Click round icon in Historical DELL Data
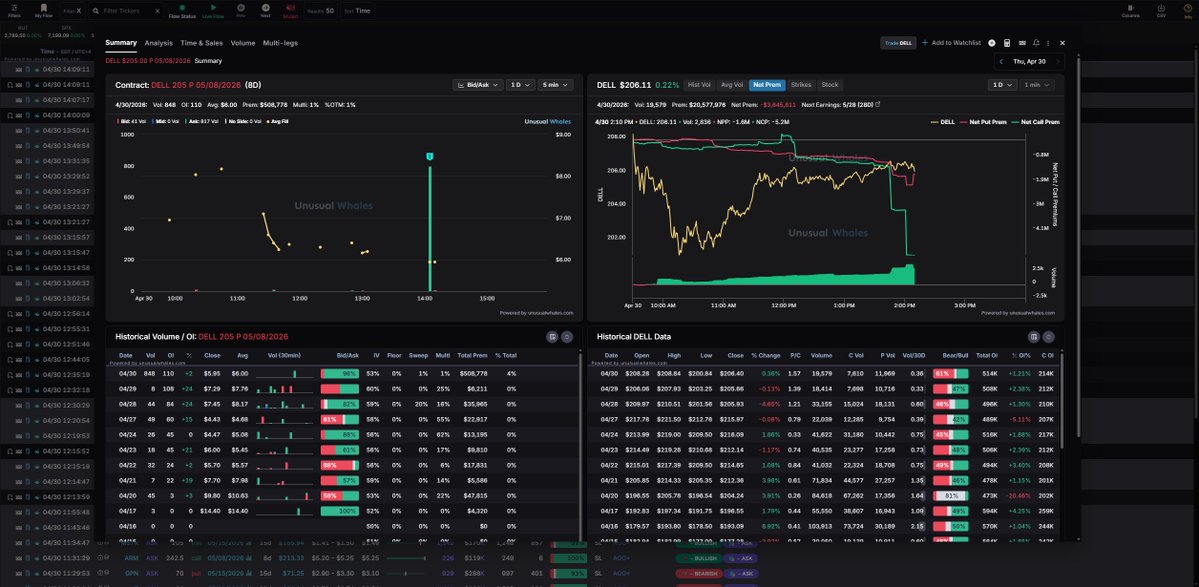The image size is (1199, 587). click(1048, 336)
